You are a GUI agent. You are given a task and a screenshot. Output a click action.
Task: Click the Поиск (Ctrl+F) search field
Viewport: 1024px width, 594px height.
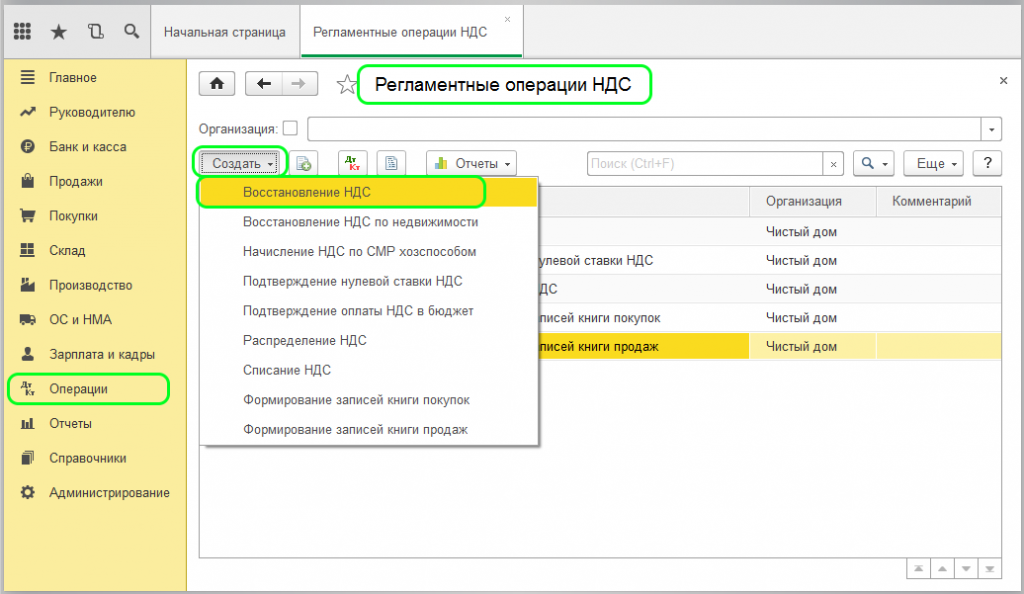705,163
